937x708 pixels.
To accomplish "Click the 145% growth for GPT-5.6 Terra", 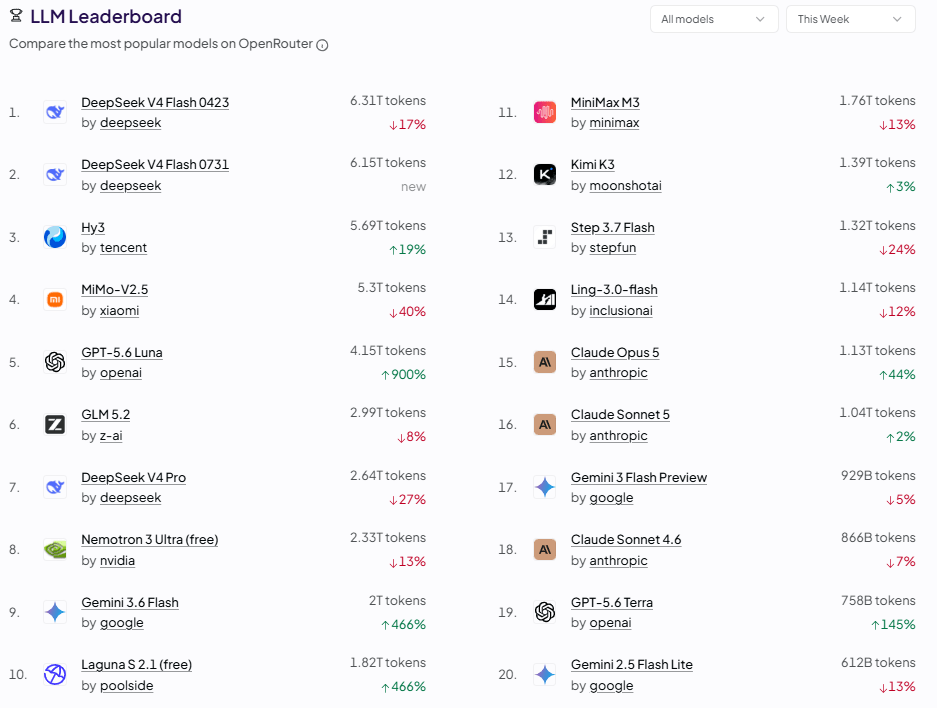I will pos(893,624).
